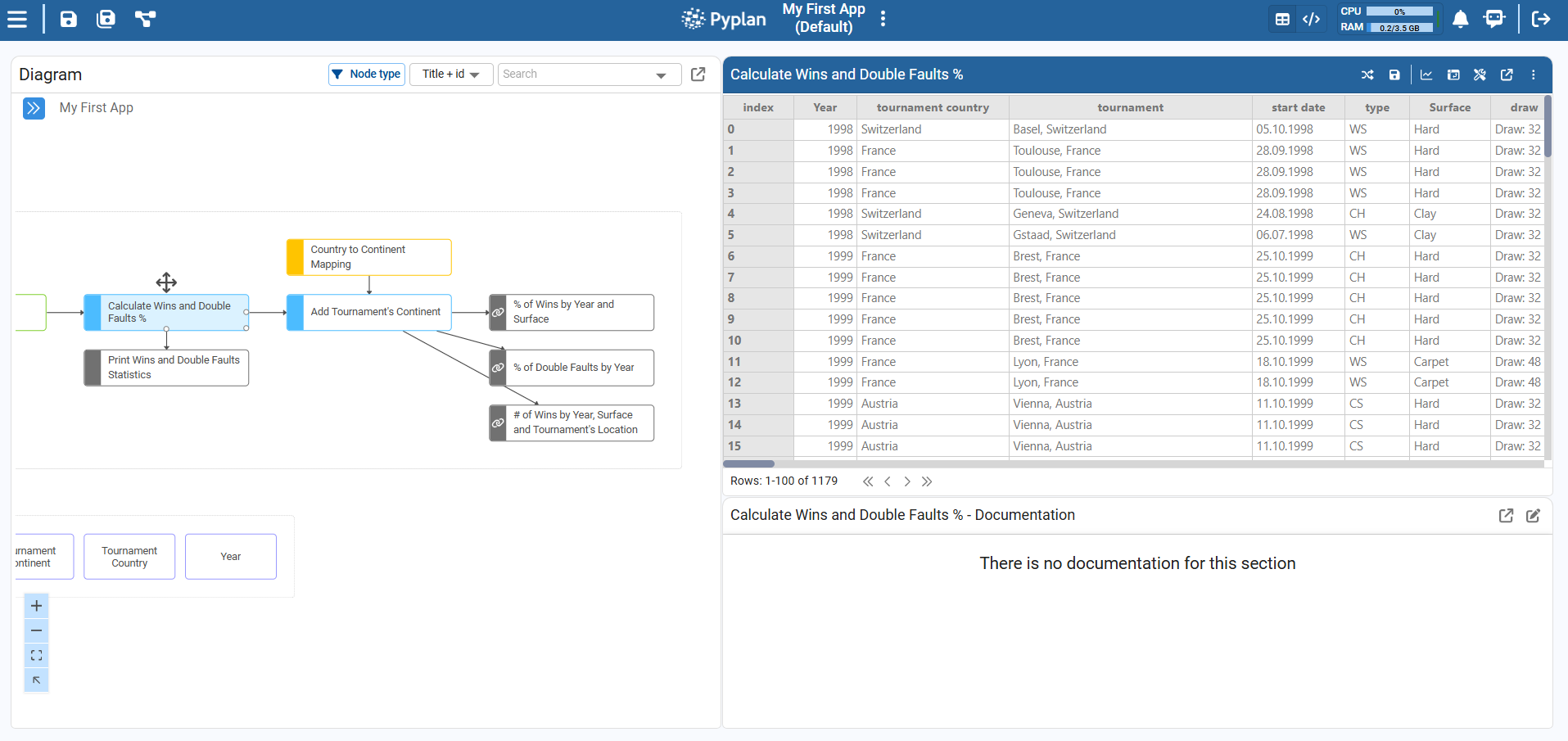Click the Save As (double floppy) icon
This screenshot has height=741, width=1568.
pos(106,19)
